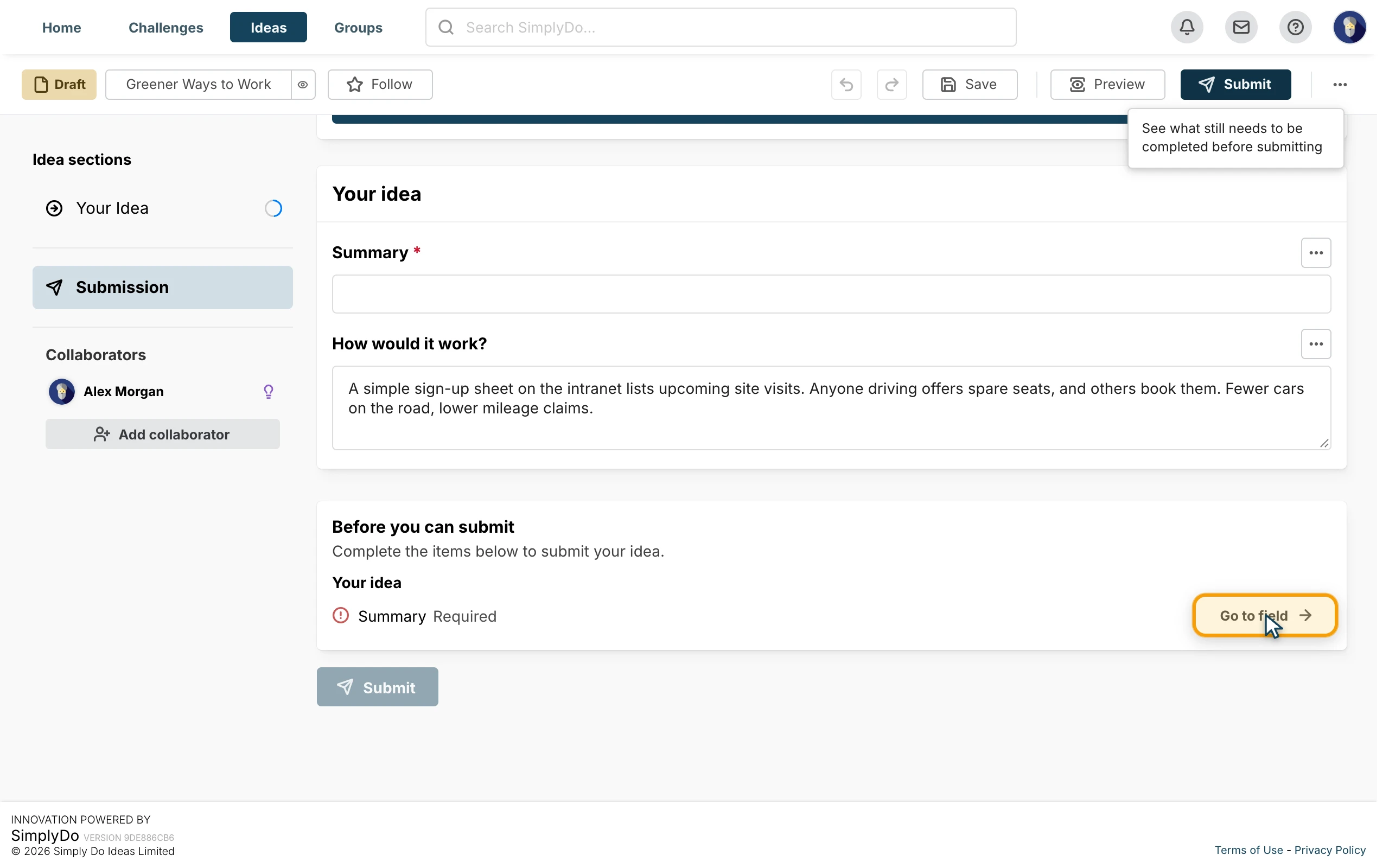Open the user profile avatar
Screen dimensions: 1389x868
click(1349, 27)
